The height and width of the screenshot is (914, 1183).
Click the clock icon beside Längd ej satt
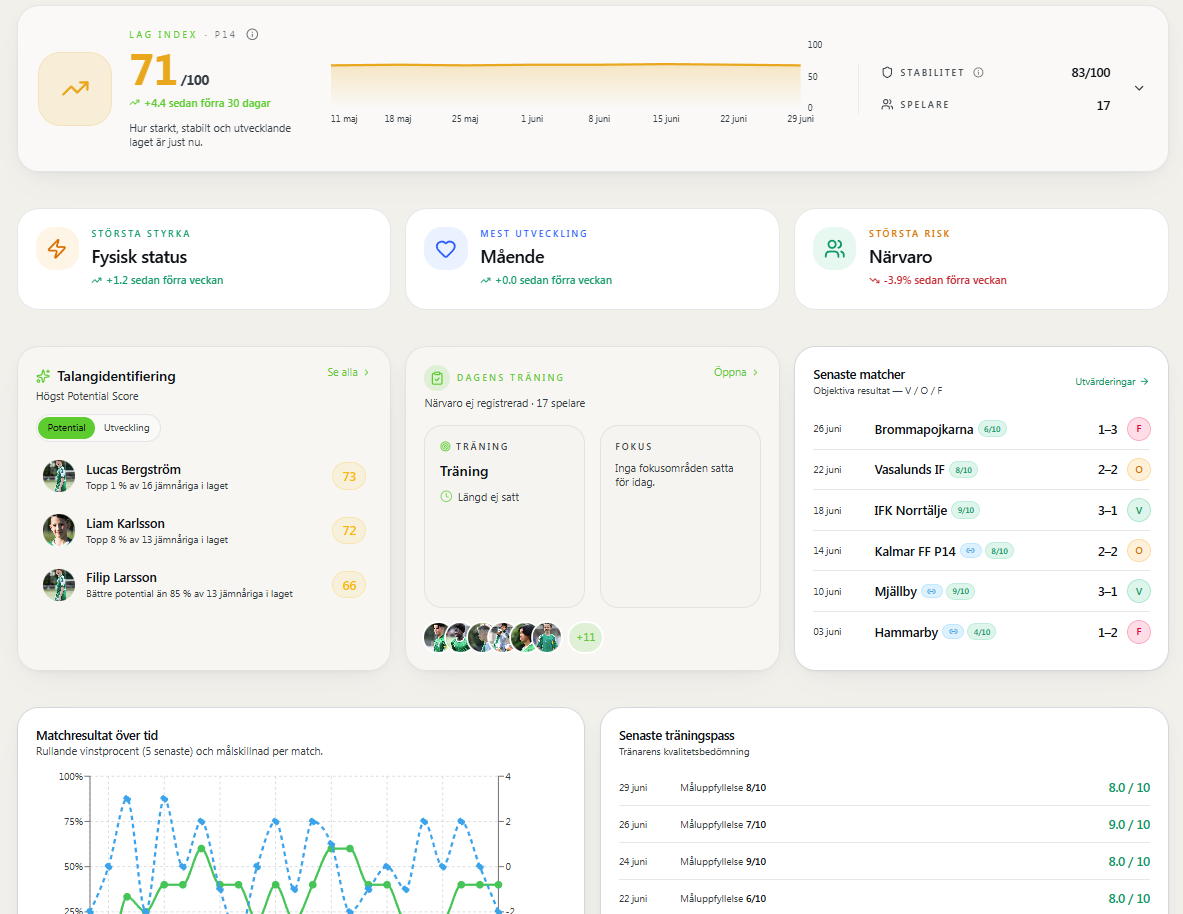pyautogui.click(x=446, y=497)
